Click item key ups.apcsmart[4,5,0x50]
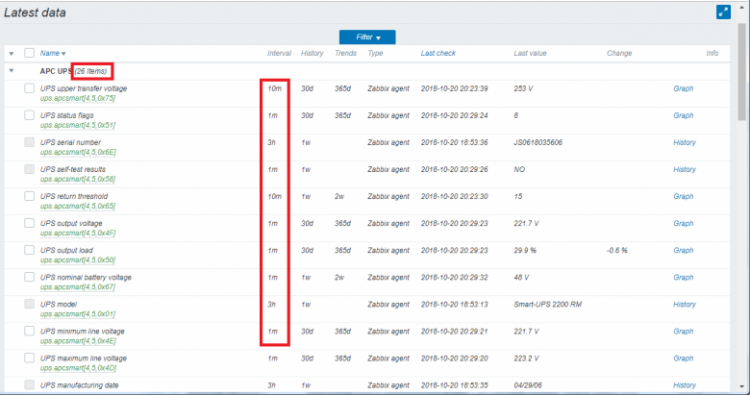The image size is (750, 395). click(77, 260)
